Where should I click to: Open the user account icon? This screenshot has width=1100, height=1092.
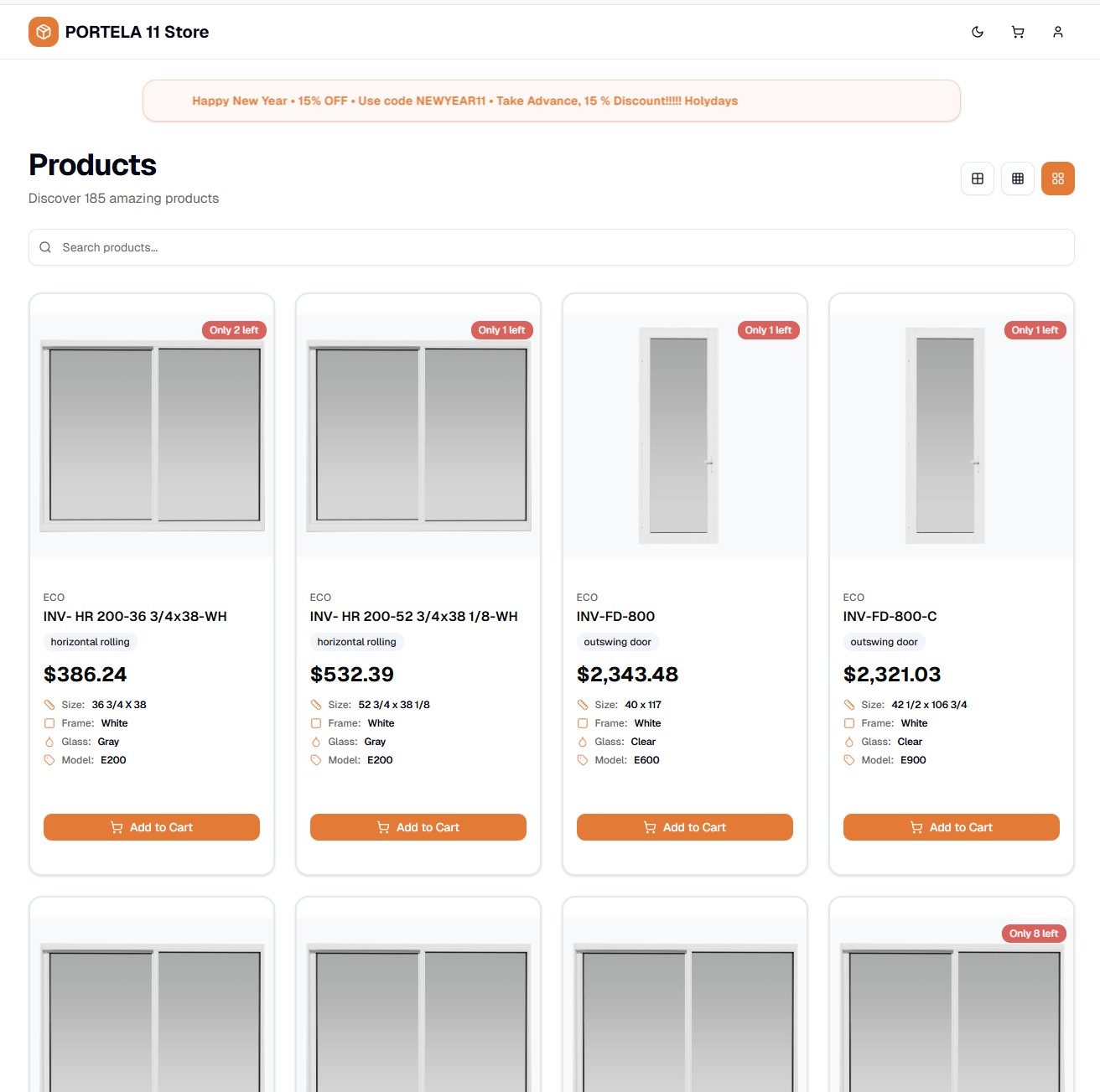tap(1057, 31)
